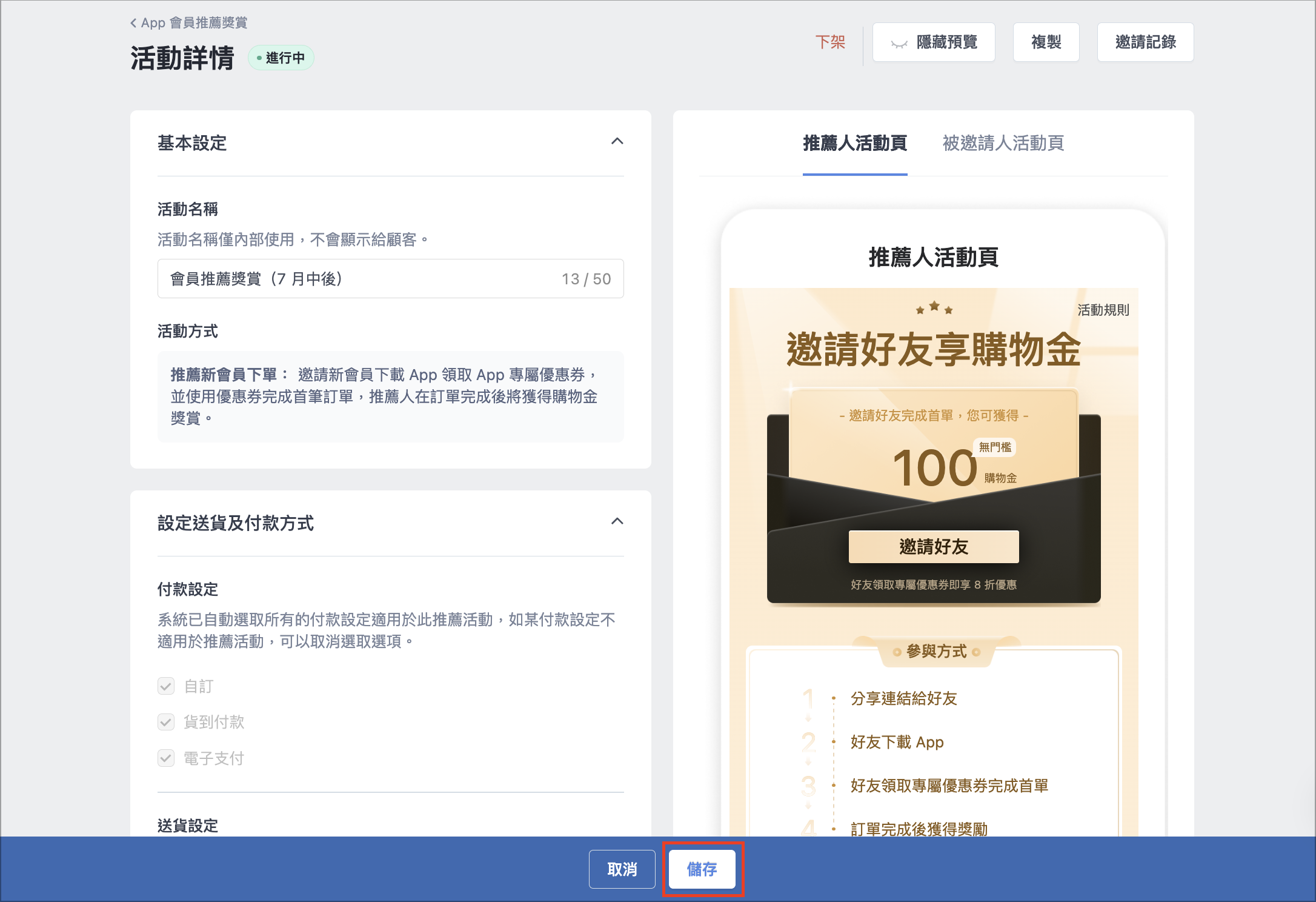
Task: Click the back chevron icon in breadcrumb
Action: click(133, 23)
